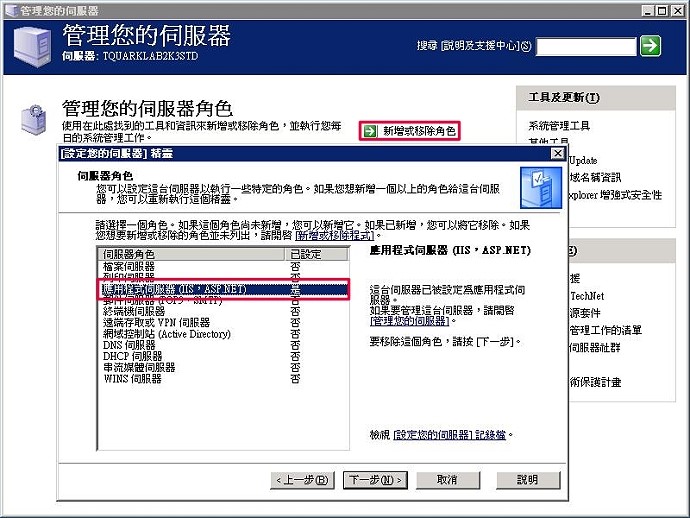Click 新增或移除角色 button
Viewport: 690px width, 518px height.
(409, 131)
